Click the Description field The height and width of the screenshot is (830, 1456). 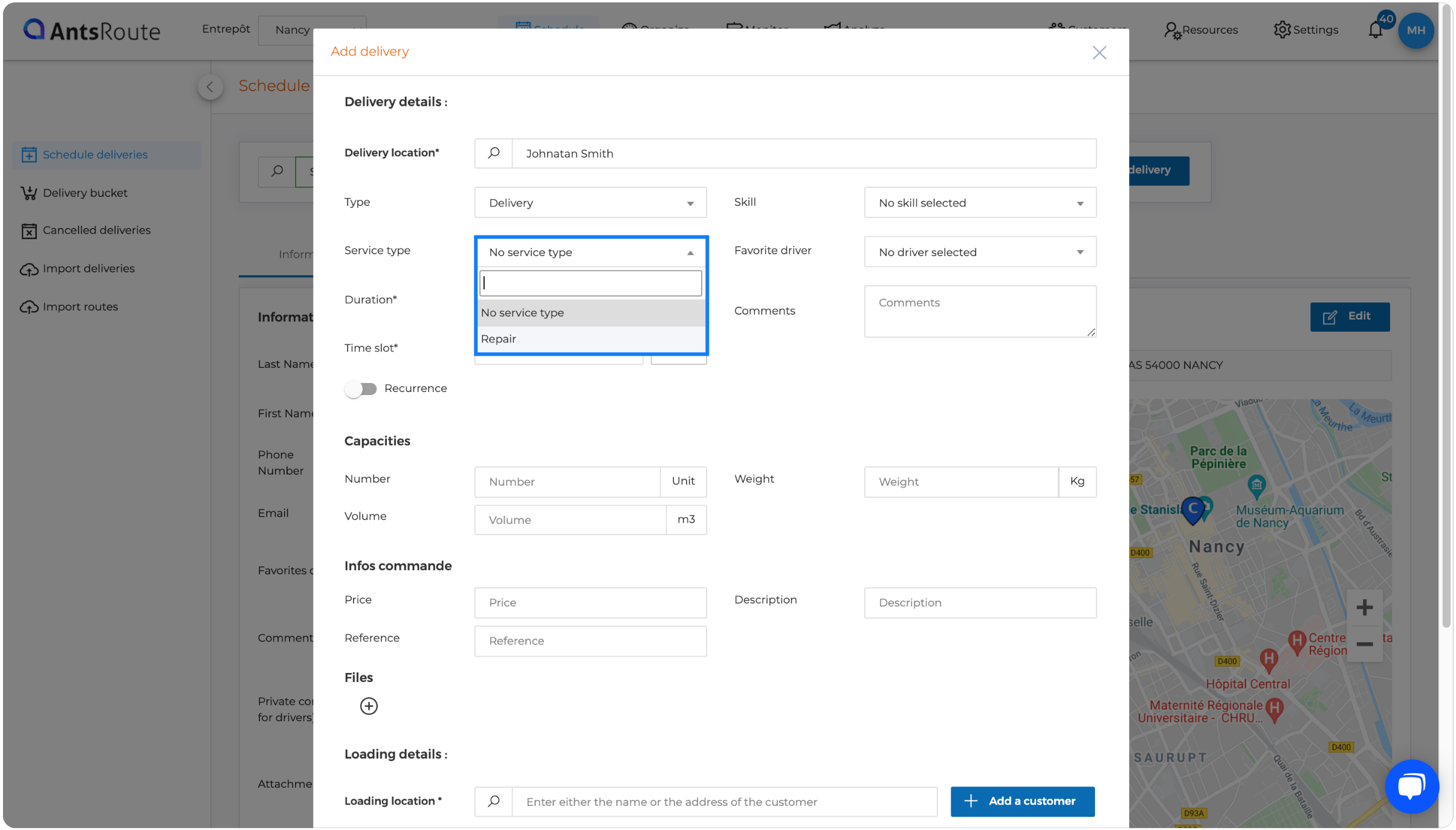(x=980, y=602)
